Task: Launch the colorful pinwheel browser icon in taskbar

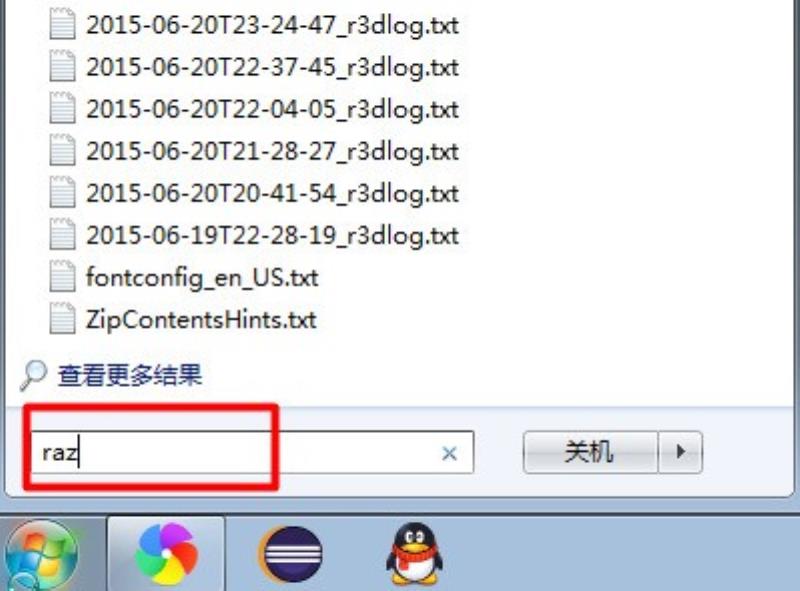Action: pyautogui.click(x=166, y=554)
